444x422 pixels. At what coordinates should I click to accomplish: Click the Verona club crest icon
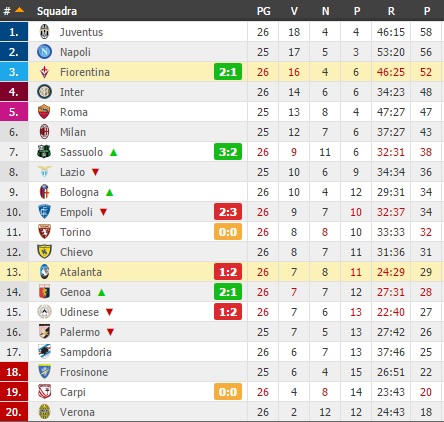(x=44, y=412)
